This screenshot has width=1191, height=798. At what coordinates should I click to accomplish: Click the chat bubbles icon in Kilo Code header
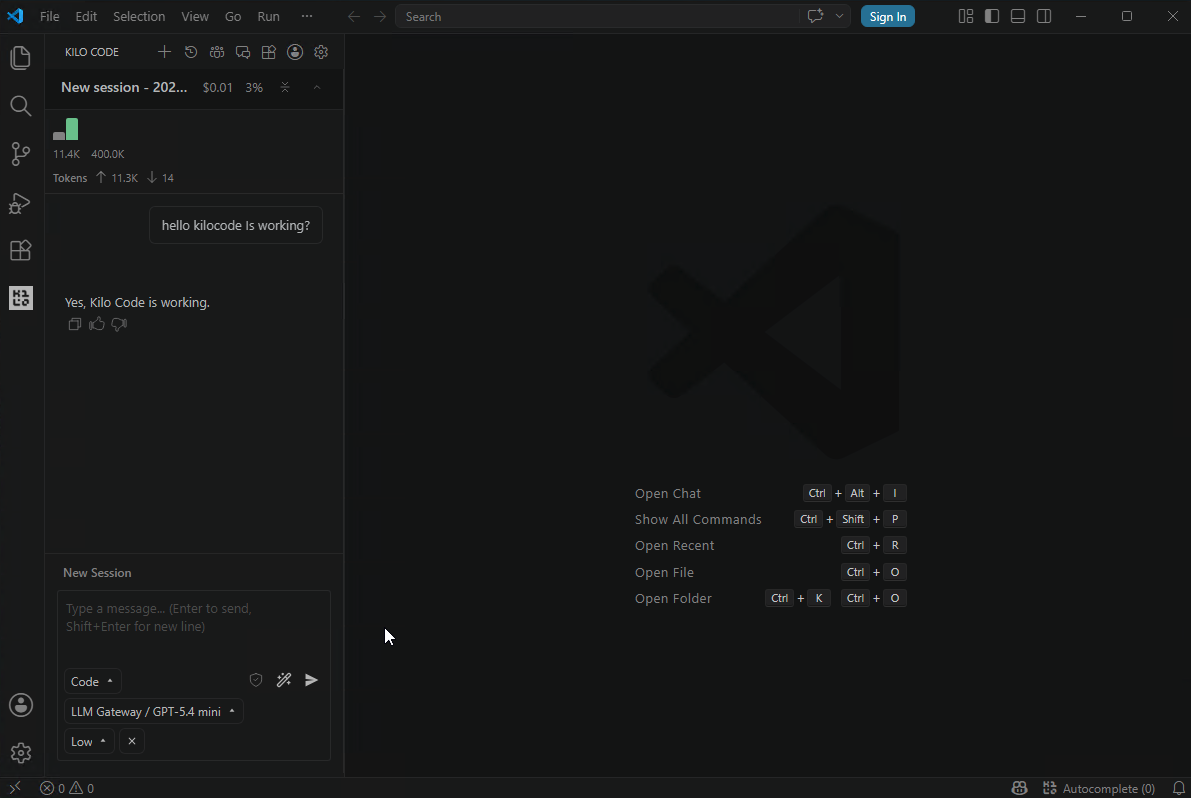point(243,52)
